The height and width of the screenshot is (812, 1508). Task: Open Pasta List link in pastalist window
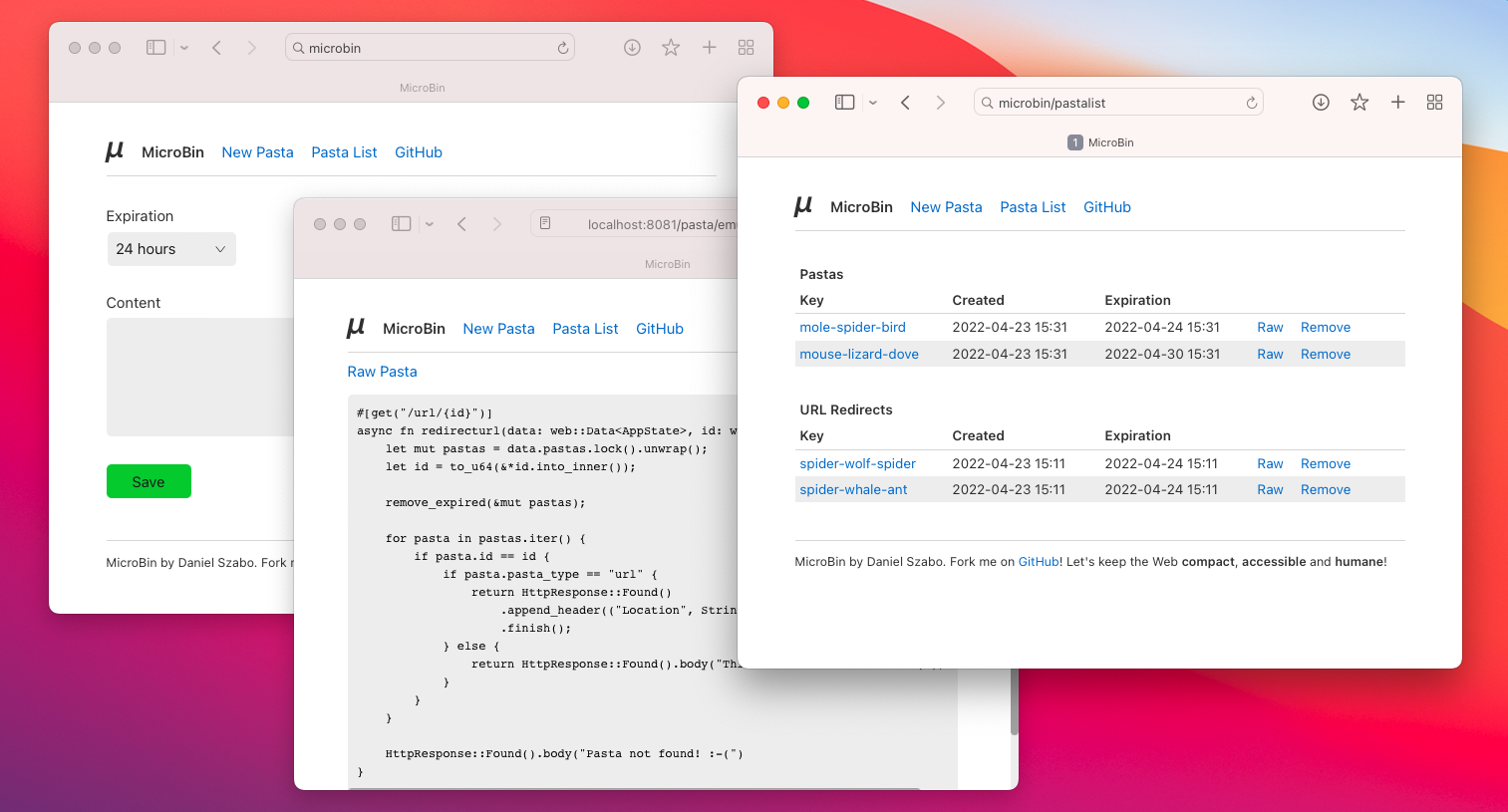click(x=1033, y=207)
